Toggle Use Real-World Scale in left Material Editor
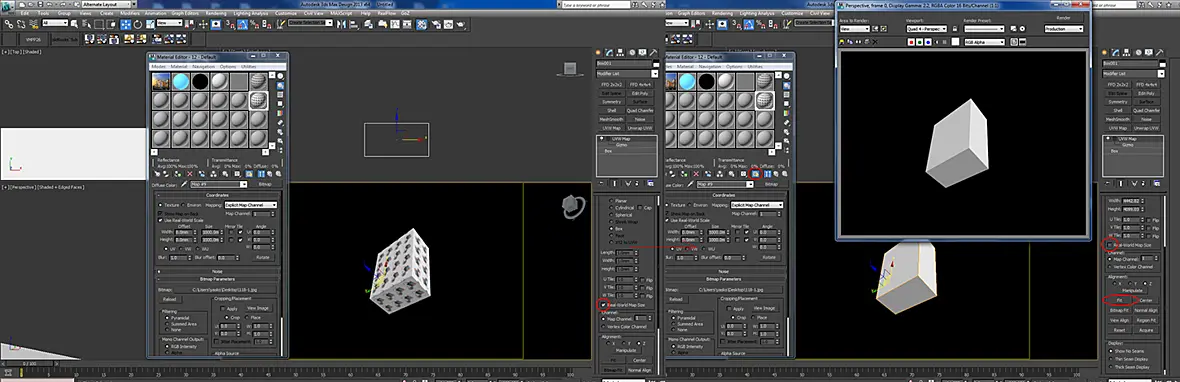Image resolution: width=1180 pixels, height=382 pixels. 160,220
